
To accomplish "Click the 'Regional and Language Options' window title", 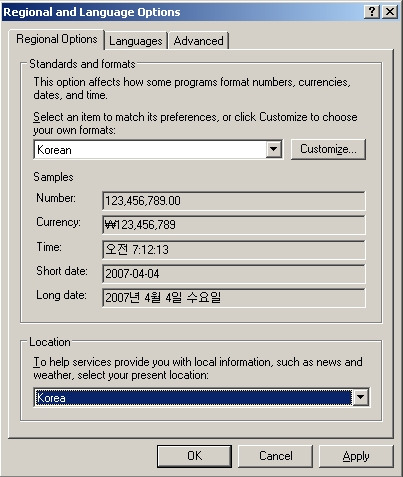I will pyautogui.click(x=92, y=12).
